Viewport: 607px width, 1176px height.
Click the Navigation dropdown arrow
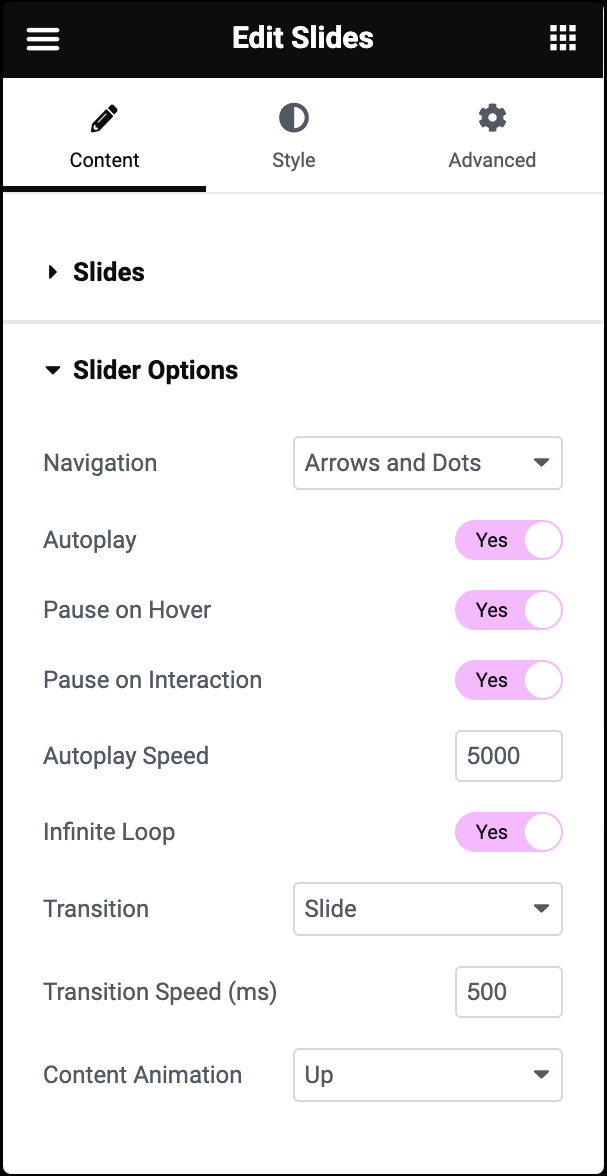click(x=540, y=463)
